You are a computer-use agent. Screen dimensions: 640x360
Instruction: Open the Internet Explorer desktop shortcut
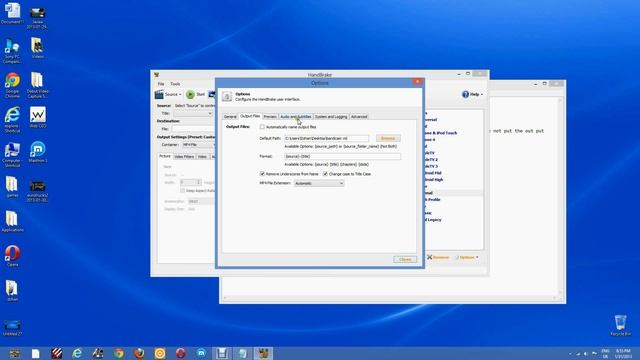[12, 120]
